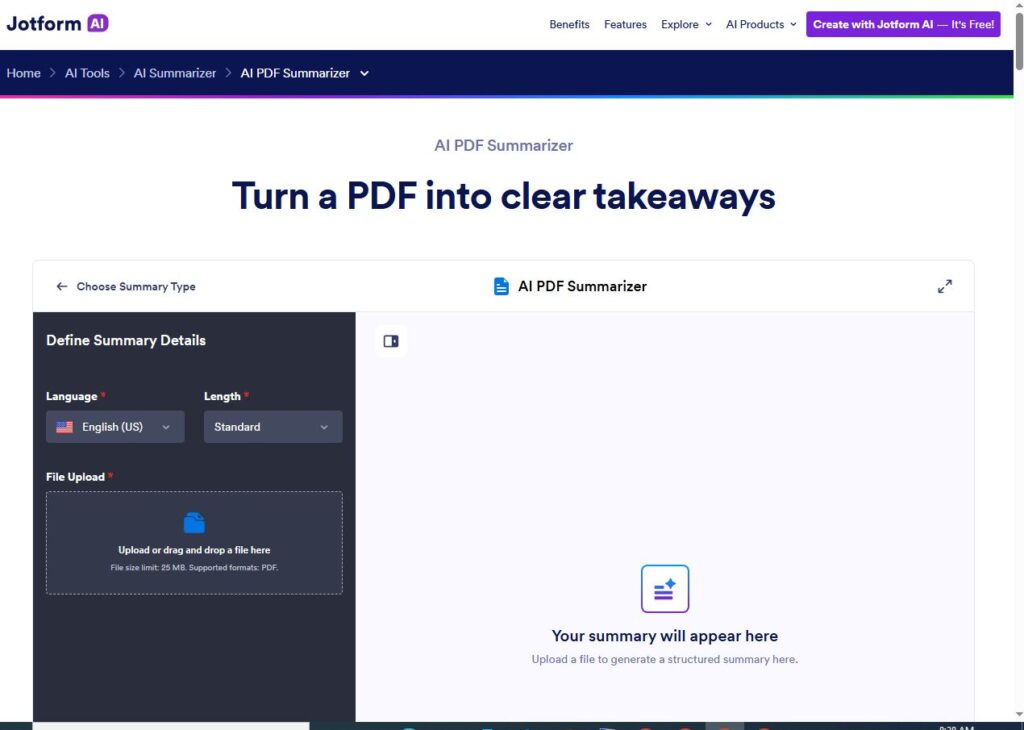Click Upload or drag and drop area
Viewport: 1024px width, 730px height.
point(194,543)
